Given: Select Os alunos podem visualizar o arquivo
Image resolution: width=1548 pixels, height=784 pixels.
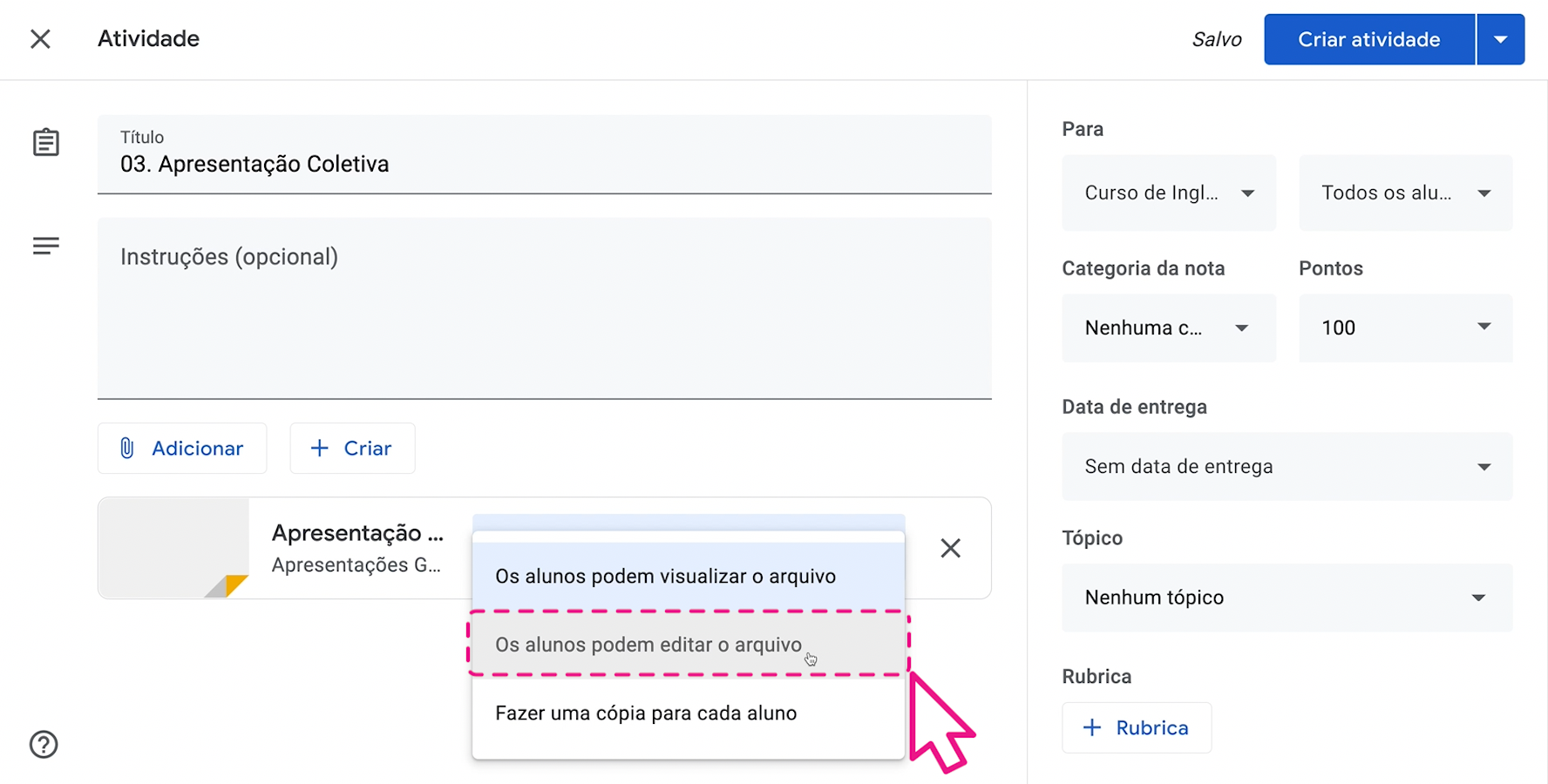Looking at the screenshot, I should click(x=689, y=576).
